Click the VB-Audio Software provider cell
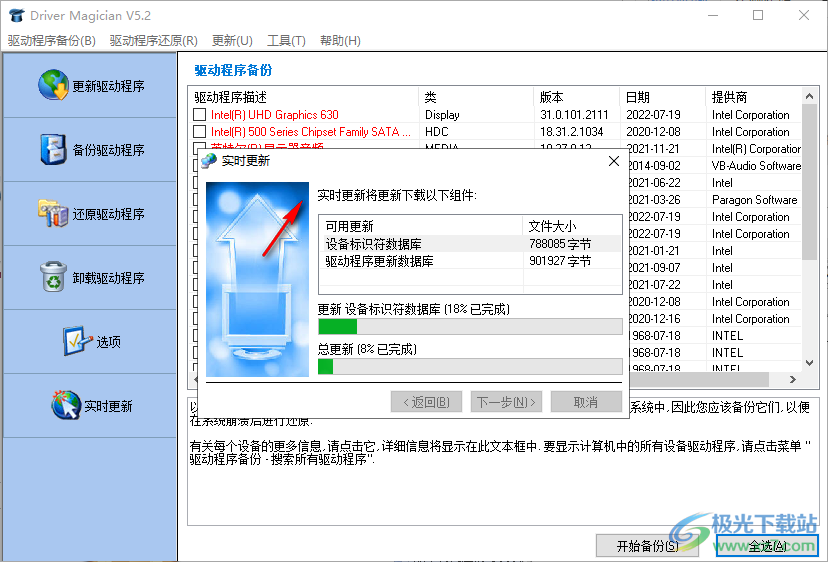828x562 pixels. [x=756, y=165]
